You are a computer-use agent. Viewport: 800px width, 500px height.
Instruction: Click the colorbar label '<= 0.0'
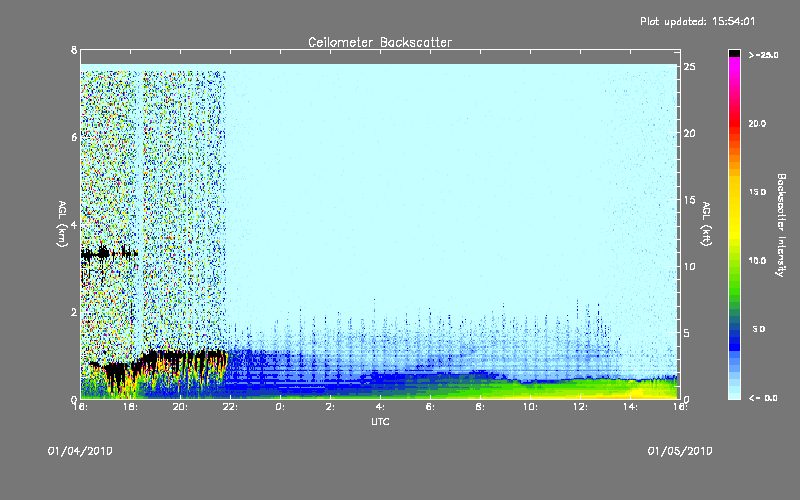point(763,398)
